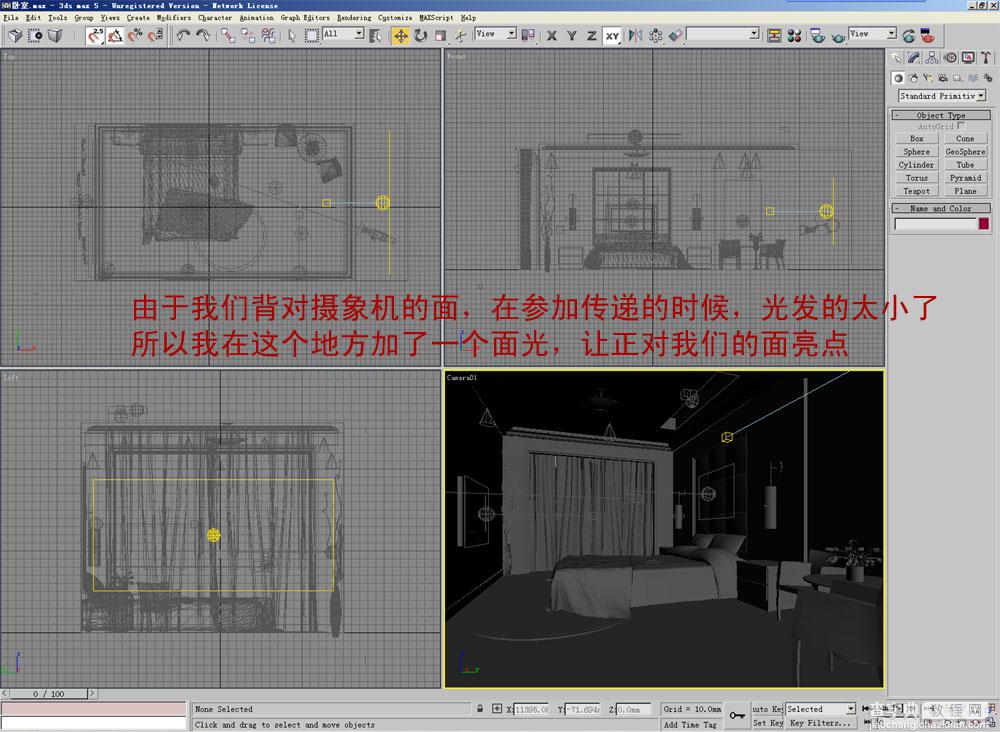Click the Undo arrow icon

[183, 36]
